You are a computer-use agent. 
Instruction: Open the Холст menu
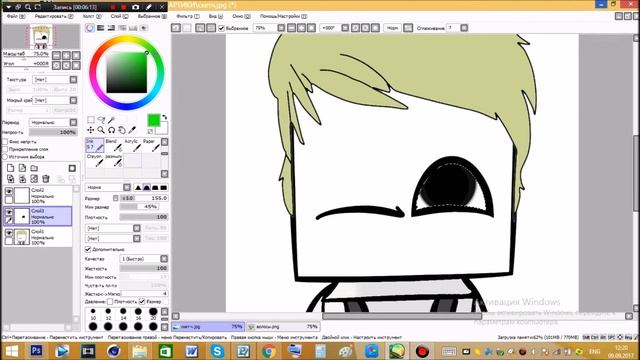(x=92, y=16)
